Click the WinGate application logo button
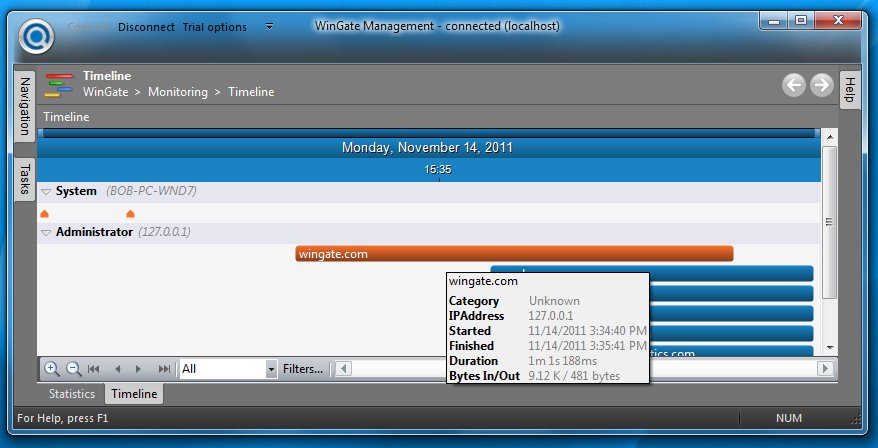Image resolution: width=878 pixels, height=448 pixels. coord(37,36)
